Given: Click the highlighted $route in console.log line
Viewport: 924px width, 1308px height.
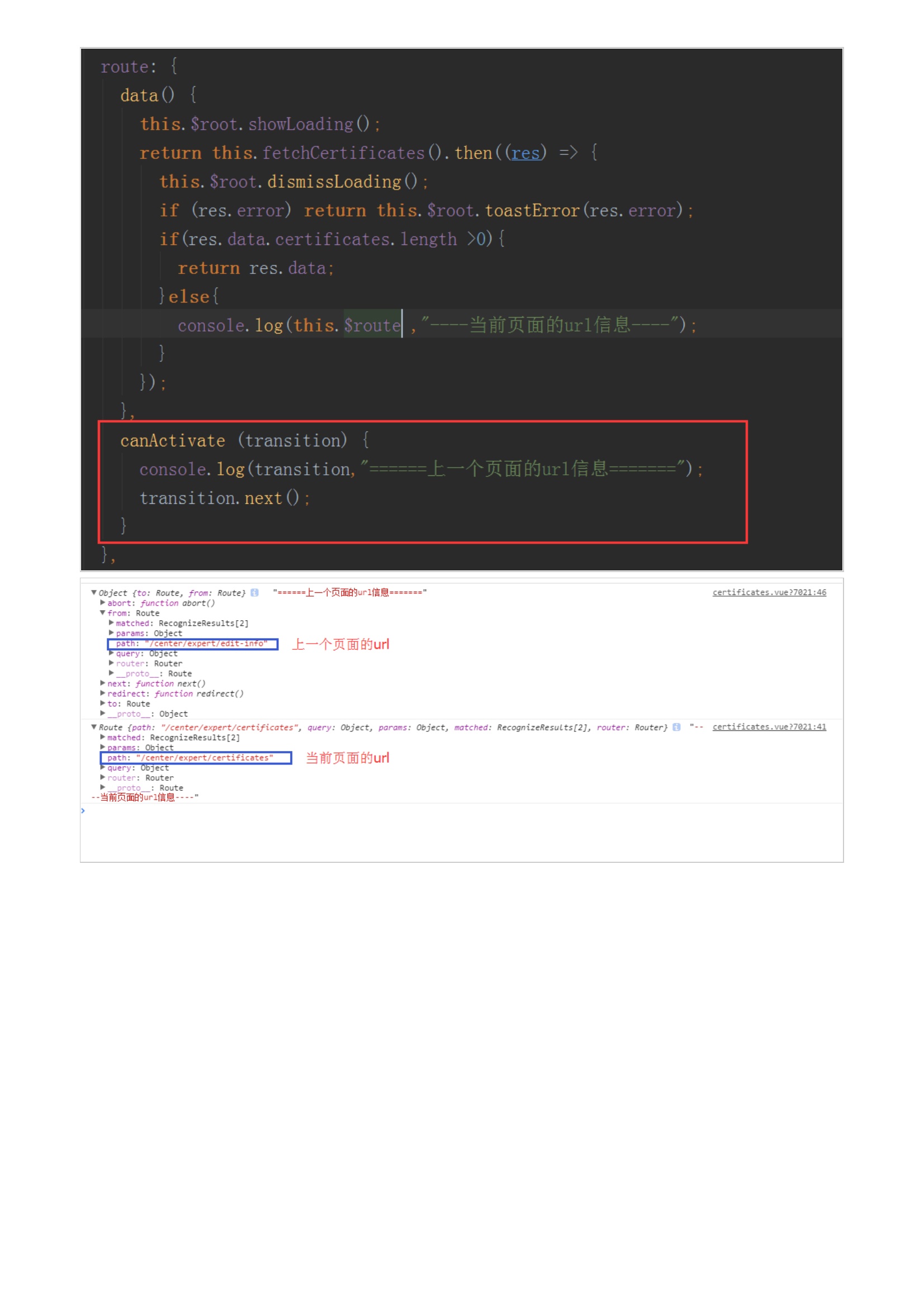Looking at the screenshot, I should click(x=372, y=325).
